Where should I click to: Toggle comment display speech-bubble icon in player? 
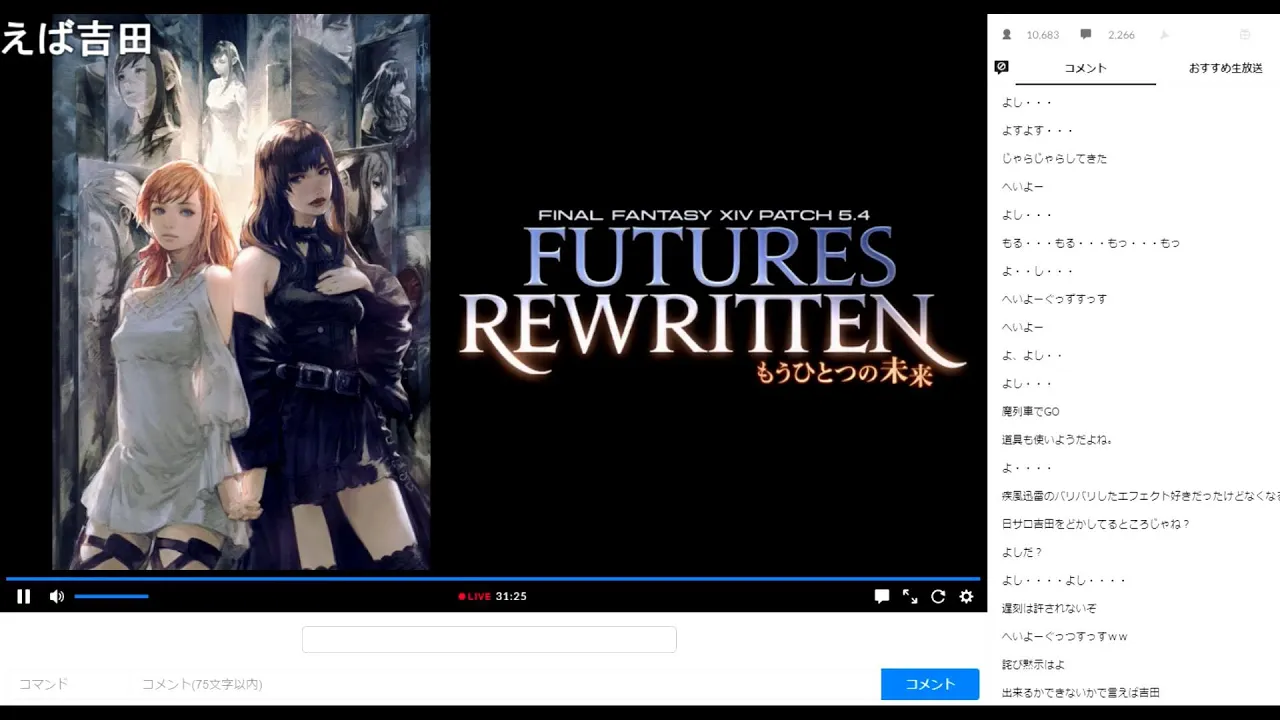(x=882, y=597)
